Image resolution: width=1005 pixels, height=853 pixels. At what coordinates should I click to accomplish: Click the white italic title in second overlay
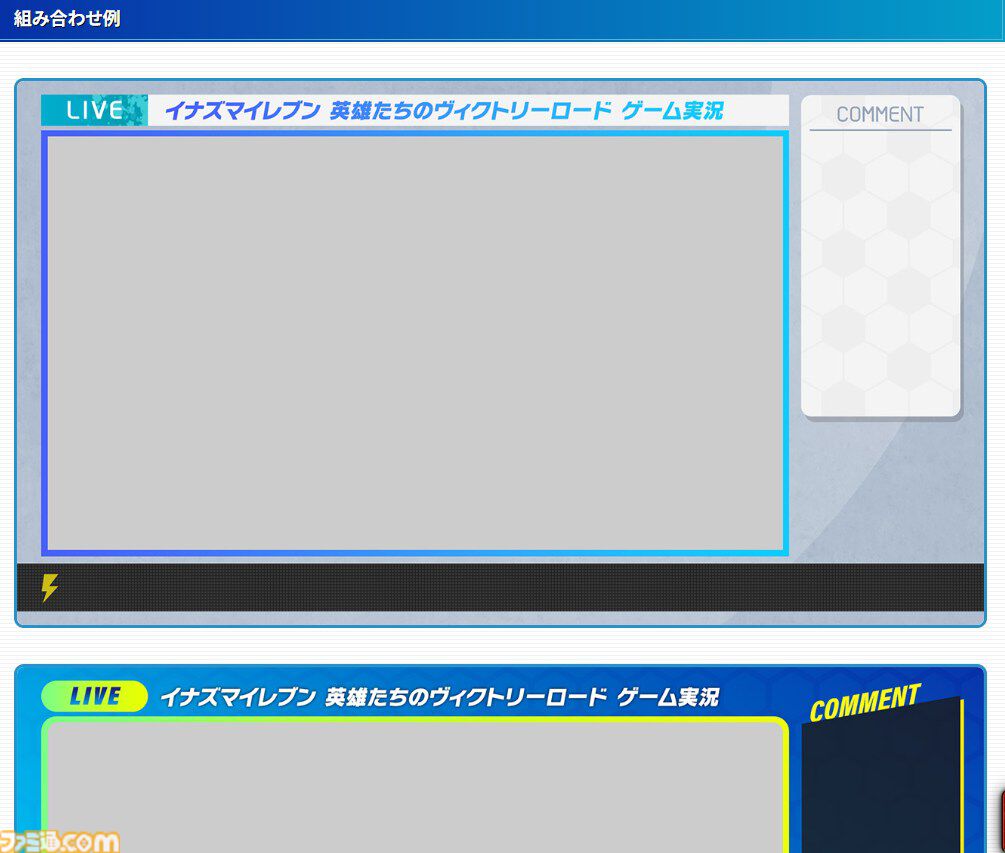438,697
